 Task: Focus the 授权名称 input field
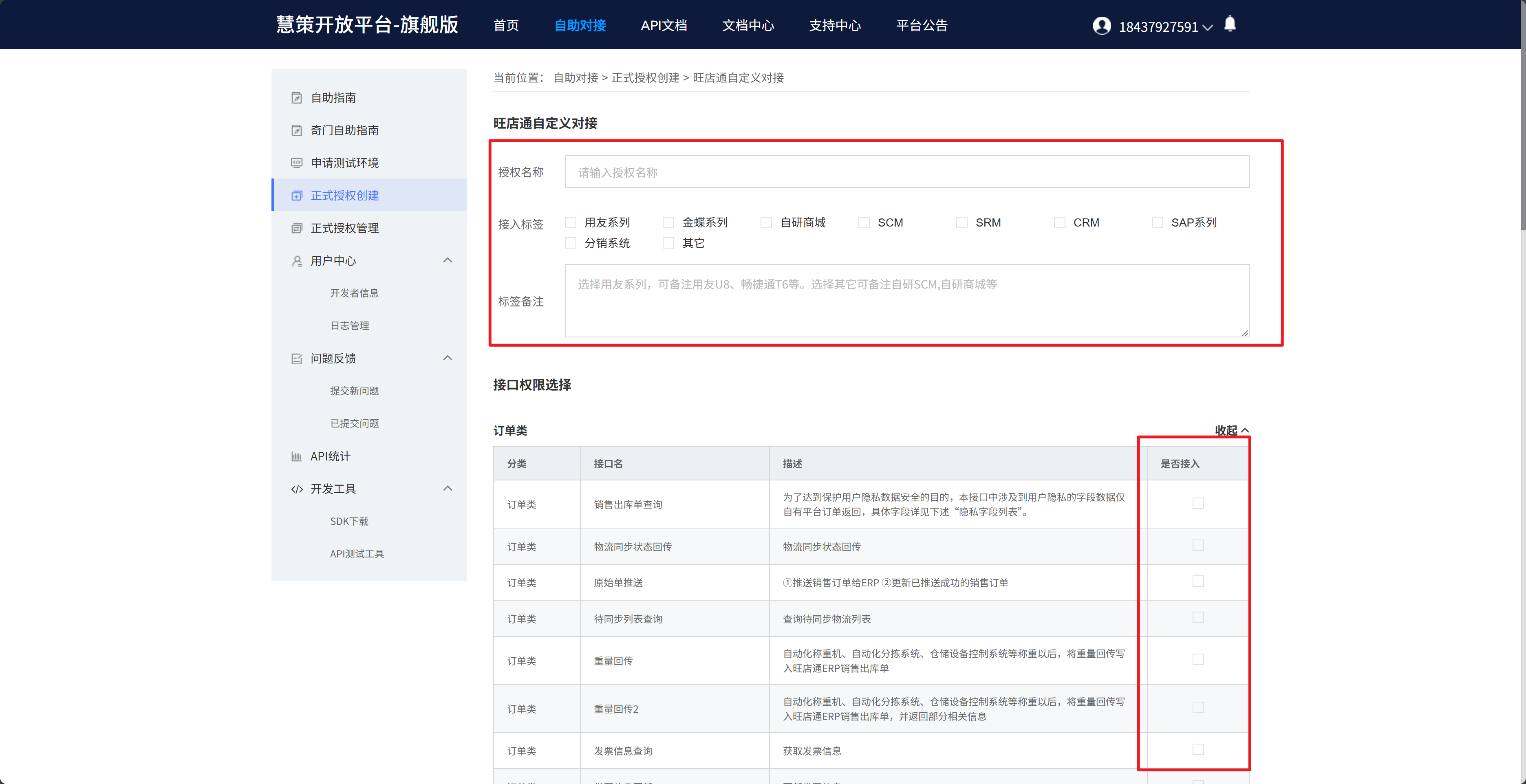coord(907,172)
